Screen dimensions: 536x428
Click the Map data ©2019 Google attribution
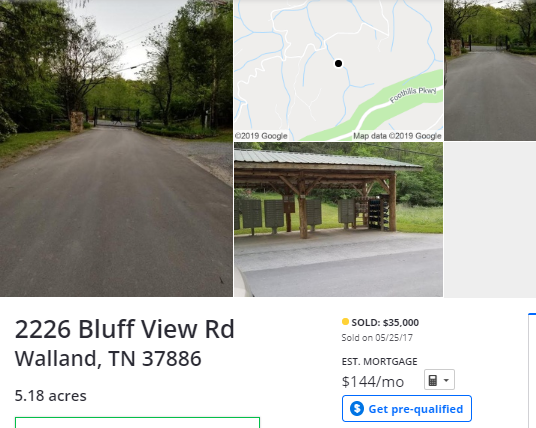[397, 136]
